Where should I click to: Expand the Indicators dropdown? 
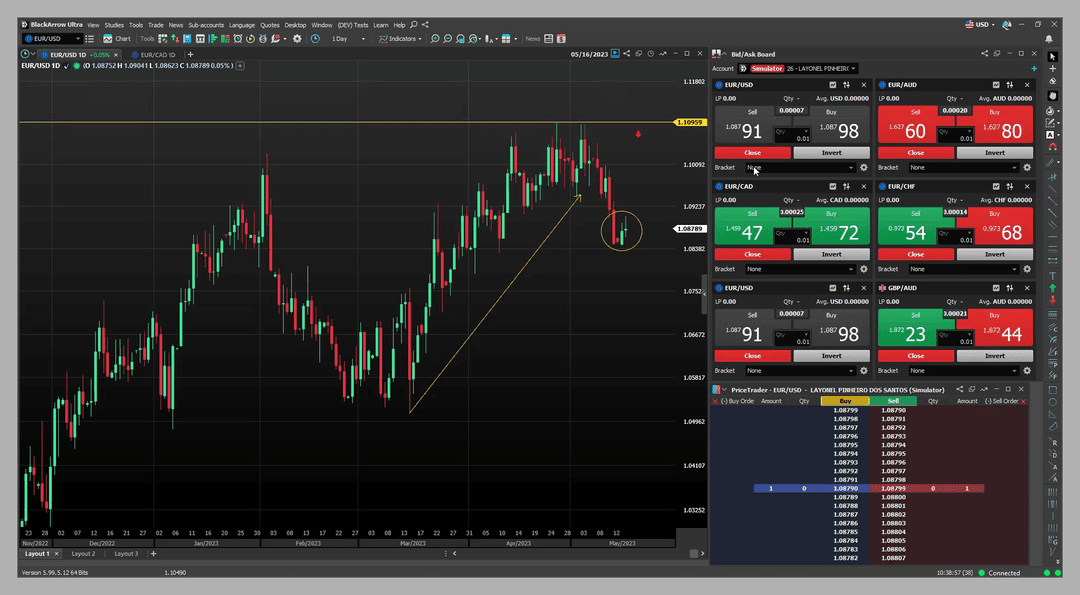[x=400, y=39]
